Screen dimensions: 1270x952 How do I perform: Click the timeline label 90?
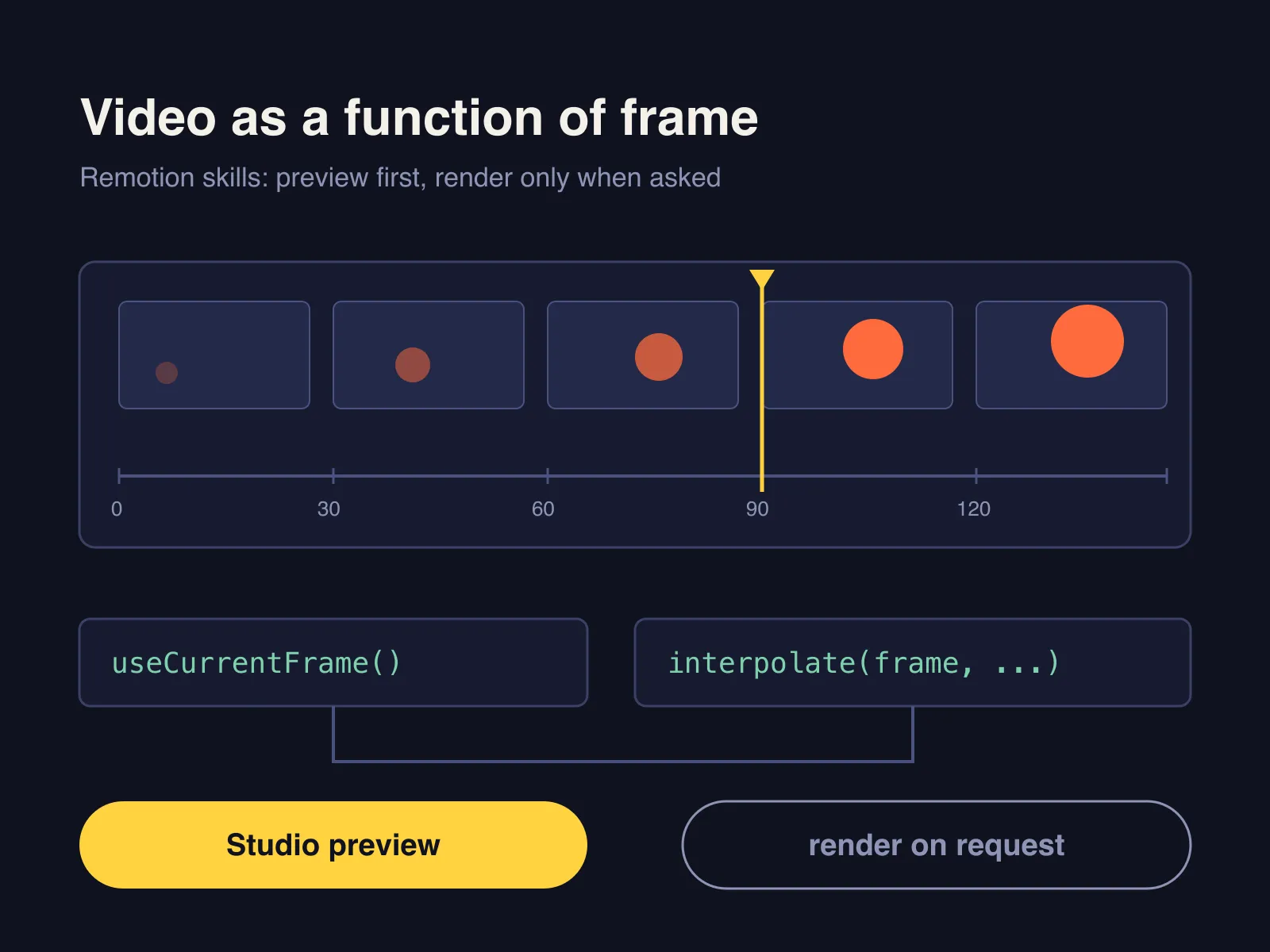(x=757, y=509)
